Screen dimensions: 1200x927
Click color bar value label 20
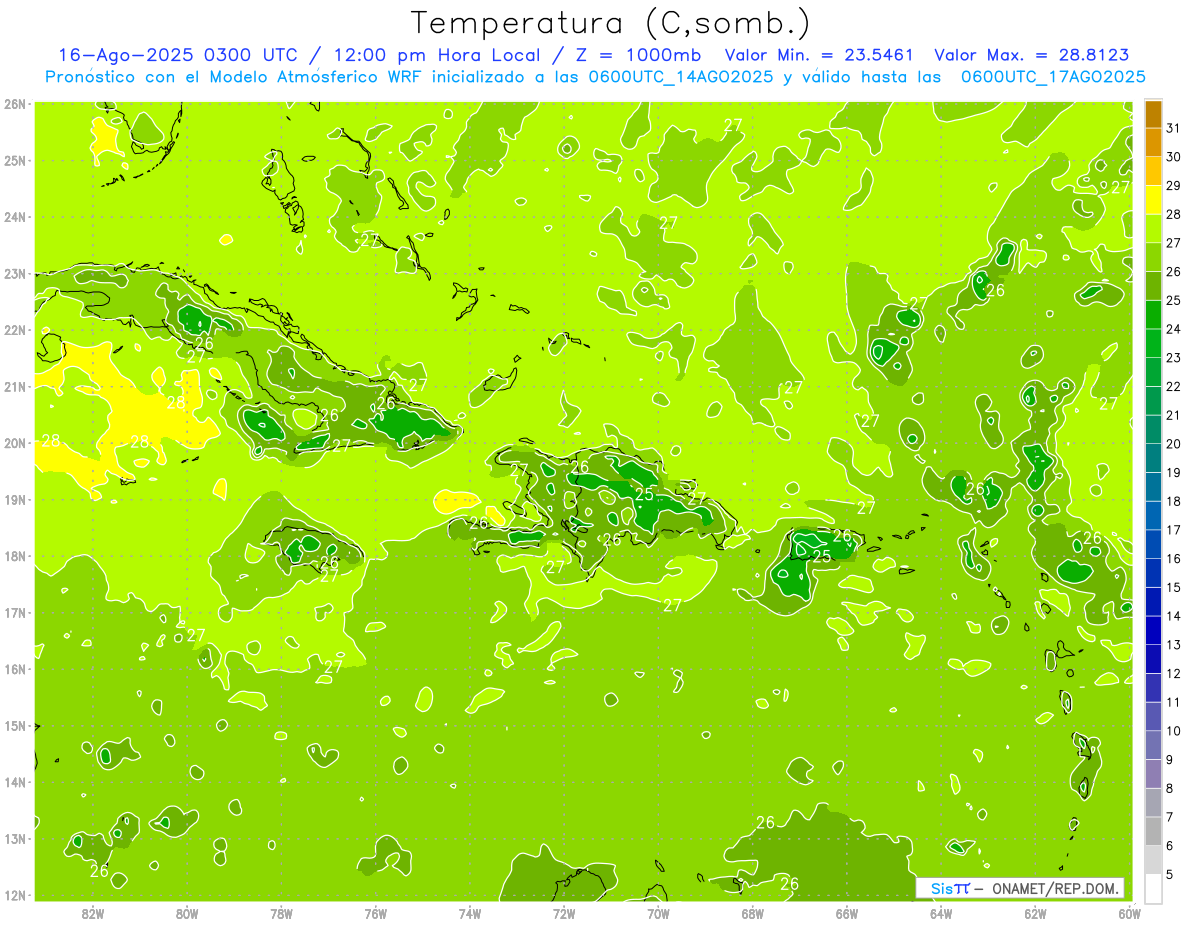1174,444
